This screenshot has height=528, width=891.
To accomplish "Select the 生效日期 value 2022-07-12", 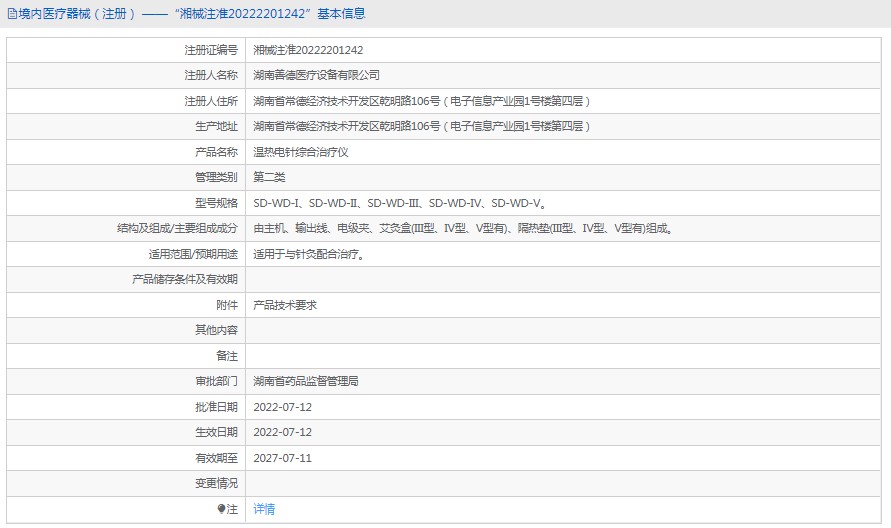I will tap(282, 432).
